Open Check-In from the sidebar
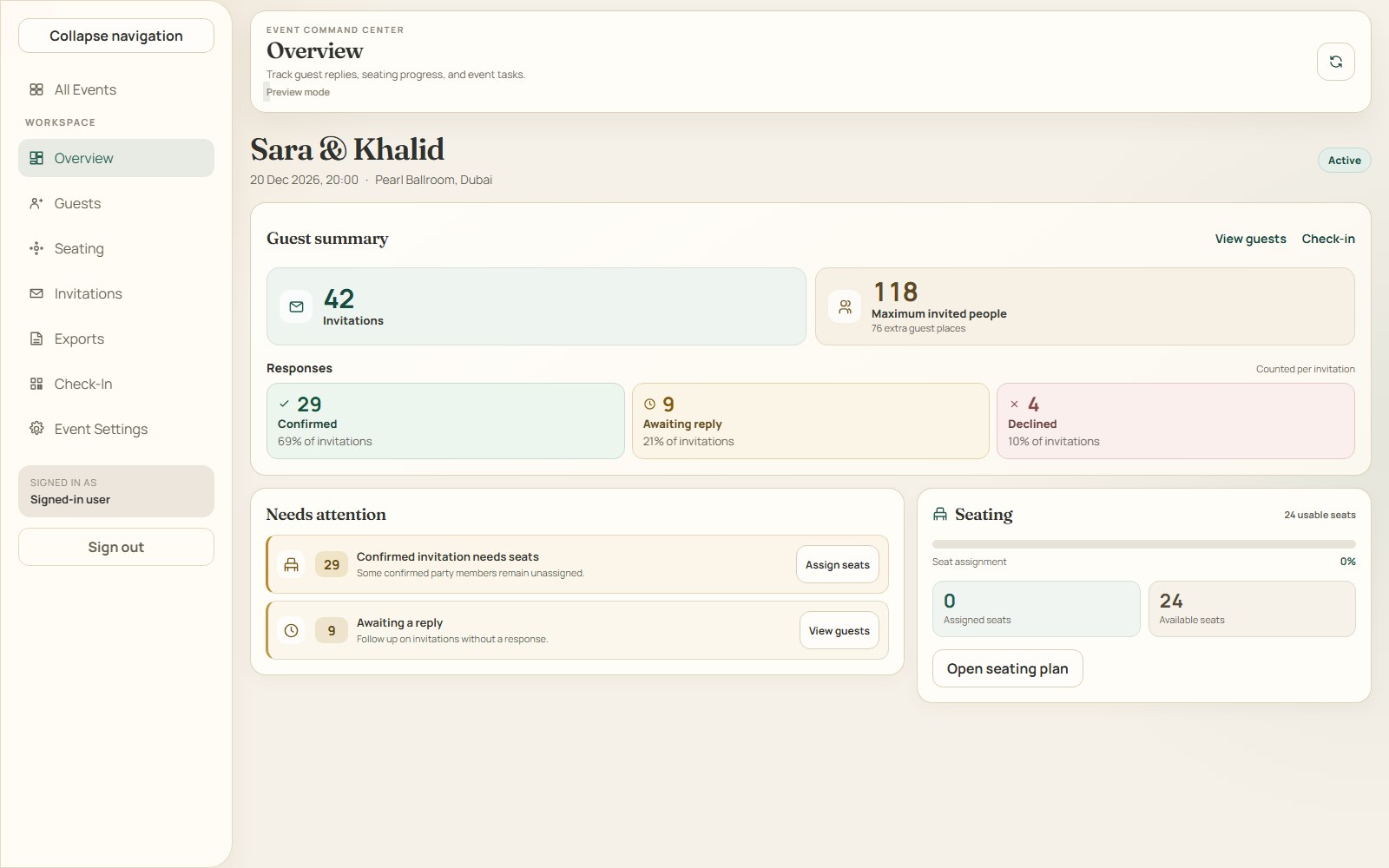Screen dimensions: 1389x868 (116, 384)
